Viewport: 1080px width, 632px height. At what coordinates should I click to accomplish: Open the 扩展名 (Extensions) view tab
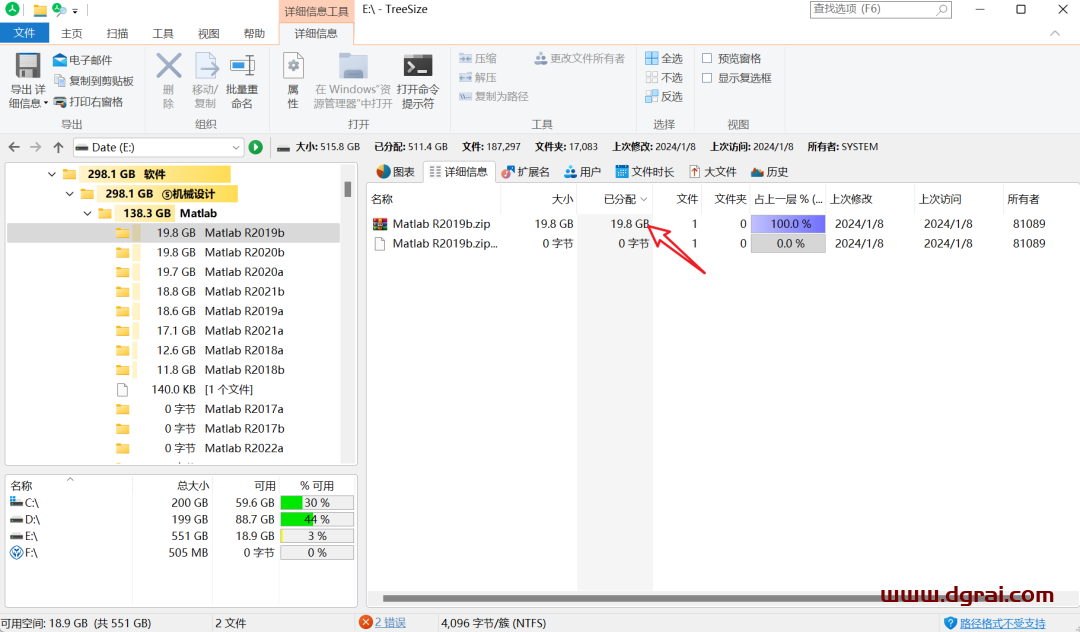coord(526,172)
